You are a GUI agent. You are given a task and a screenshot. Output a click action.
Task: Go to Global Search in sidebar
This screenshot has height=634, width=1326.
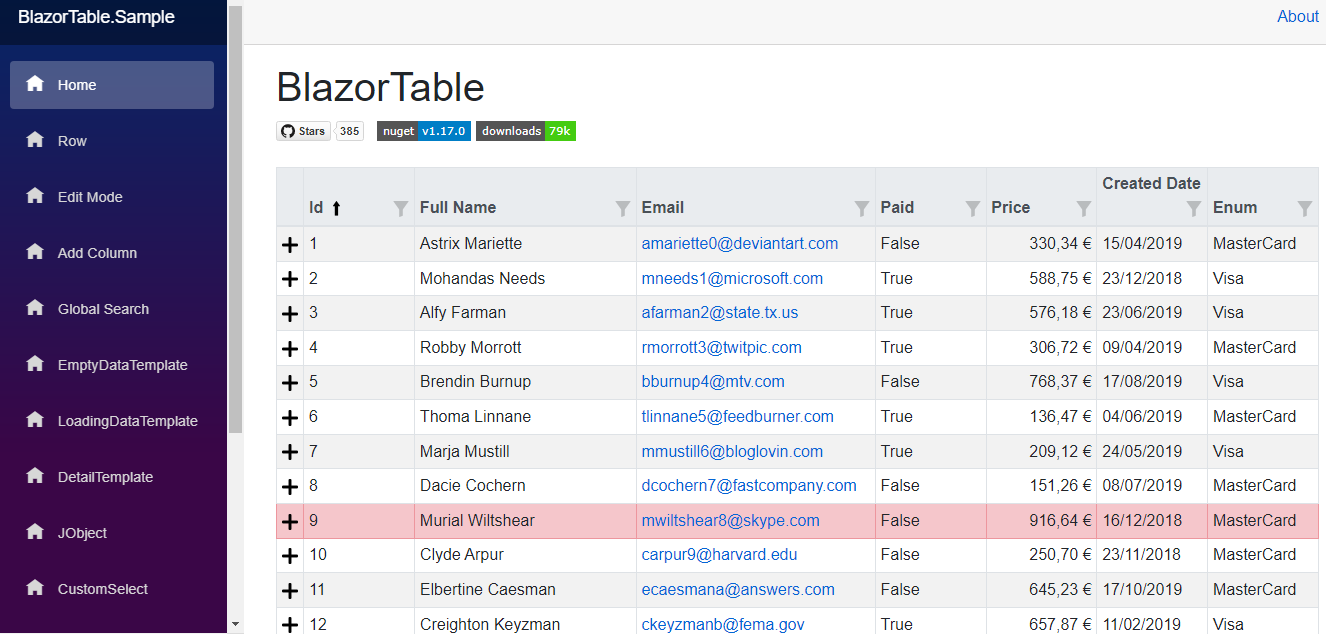103,309
